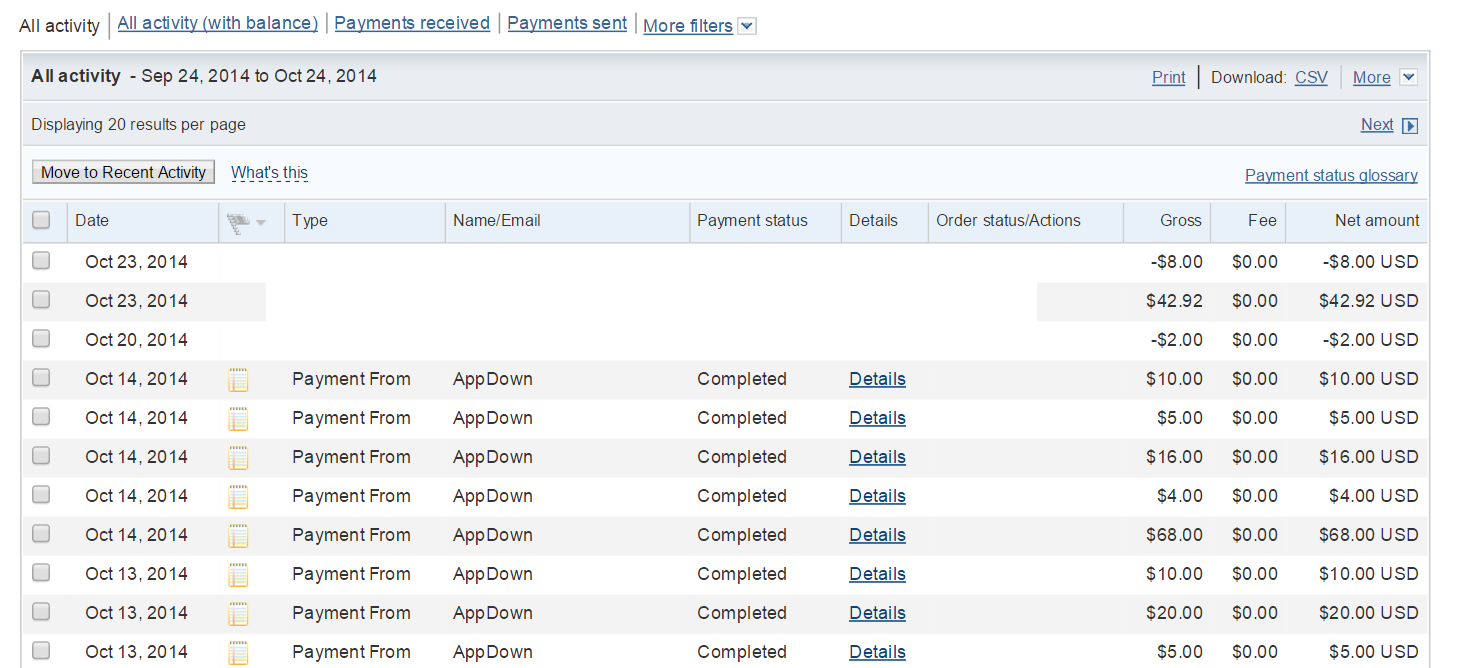This screenshot has height=668, width=1457.
Task: Click the Next page arrow icon
Action: pyautogui.click(x=1410, y=126)
